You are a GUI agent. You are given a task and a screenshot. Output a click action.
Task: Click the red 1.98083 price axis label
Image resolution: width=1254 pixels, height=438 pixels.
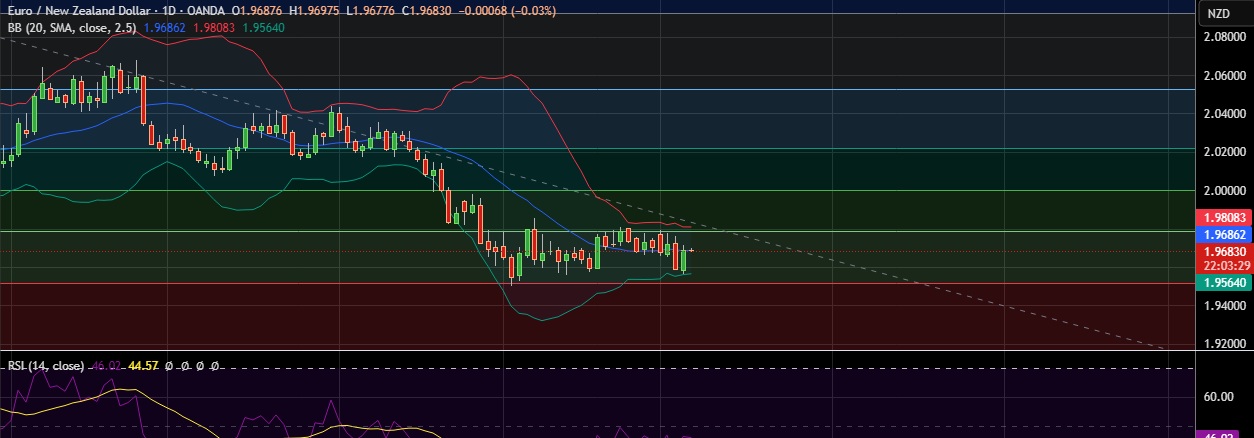(x=1224, y=217)
